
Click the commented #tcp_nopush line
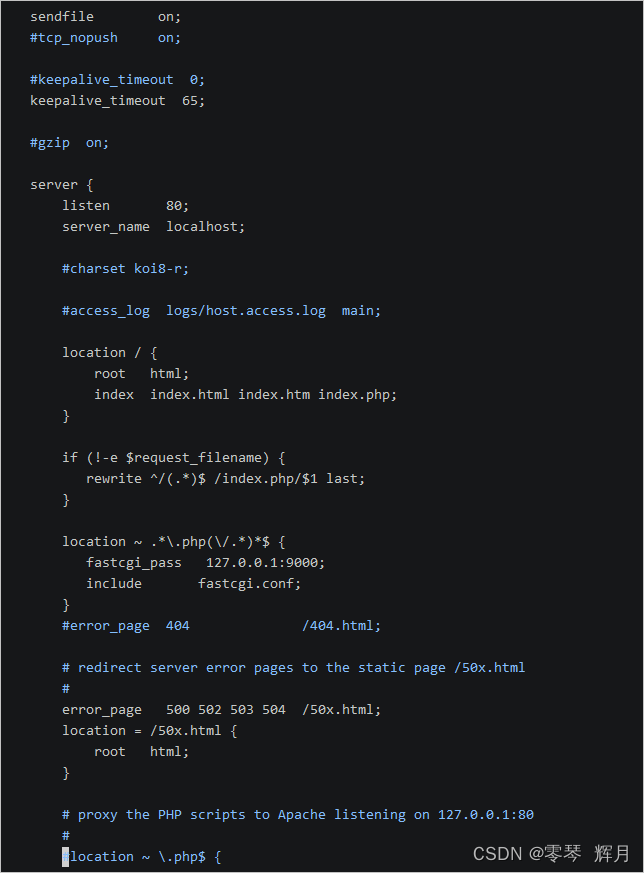coord(105,38)
